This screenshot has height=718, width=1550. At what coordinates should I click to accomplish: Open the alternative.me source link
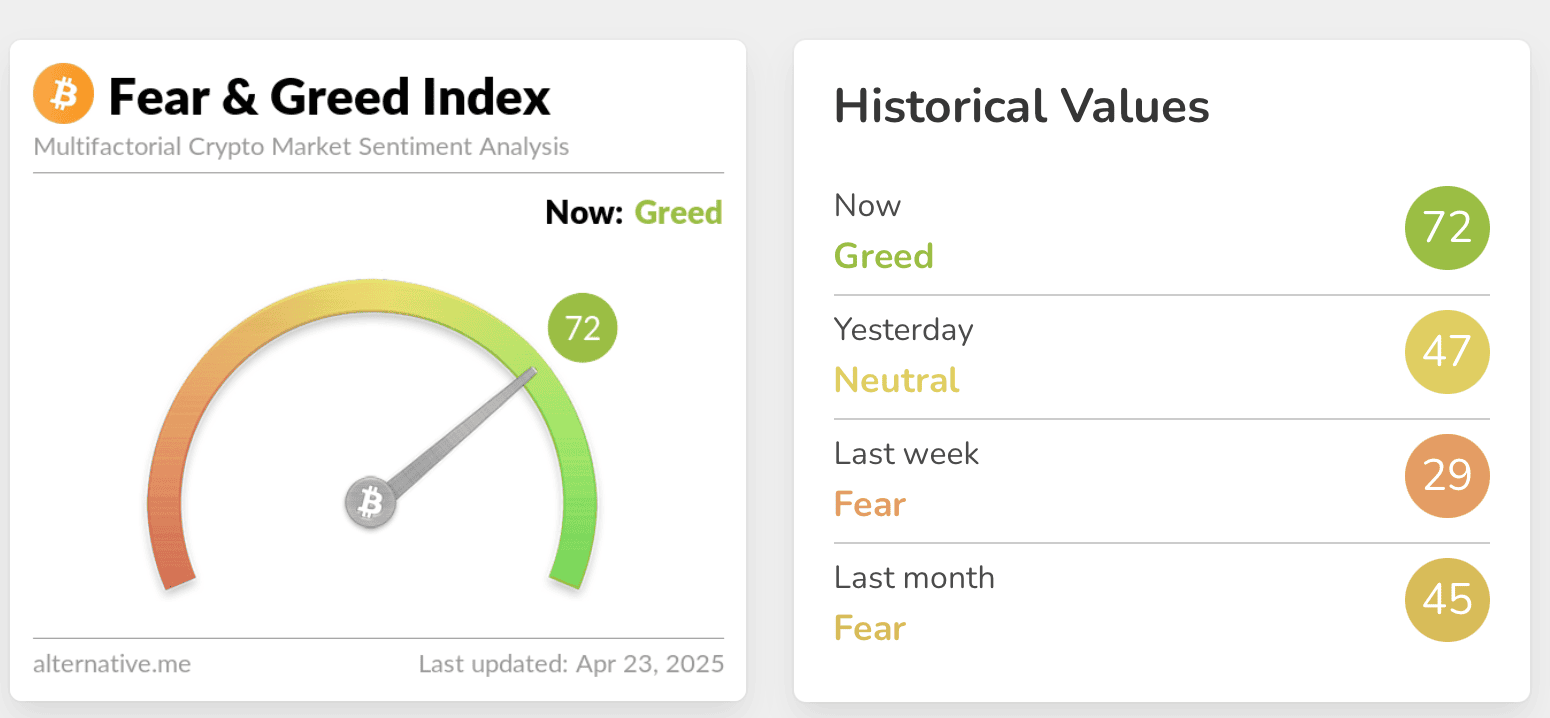[x=112, y=663]
